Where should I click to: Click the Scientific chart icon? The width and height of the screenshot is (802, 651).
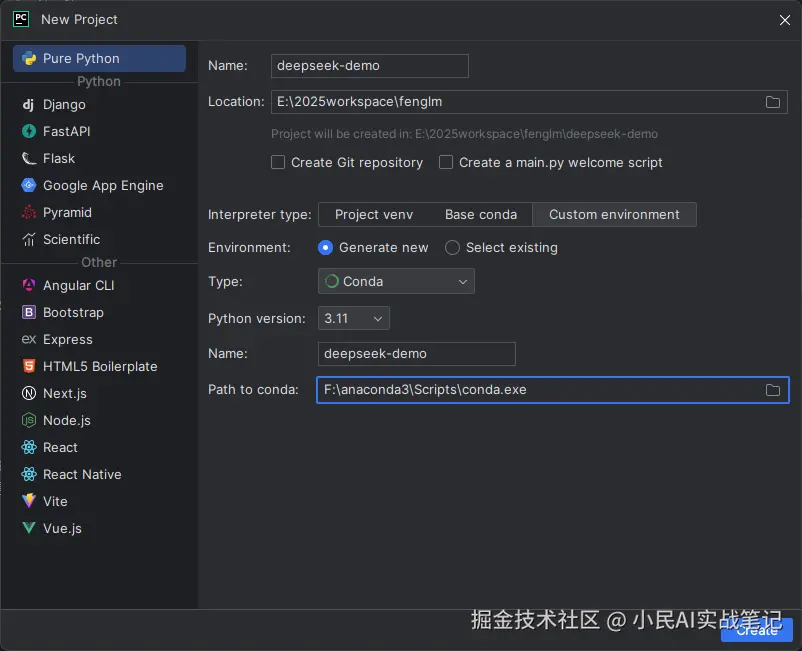(29, 239)
